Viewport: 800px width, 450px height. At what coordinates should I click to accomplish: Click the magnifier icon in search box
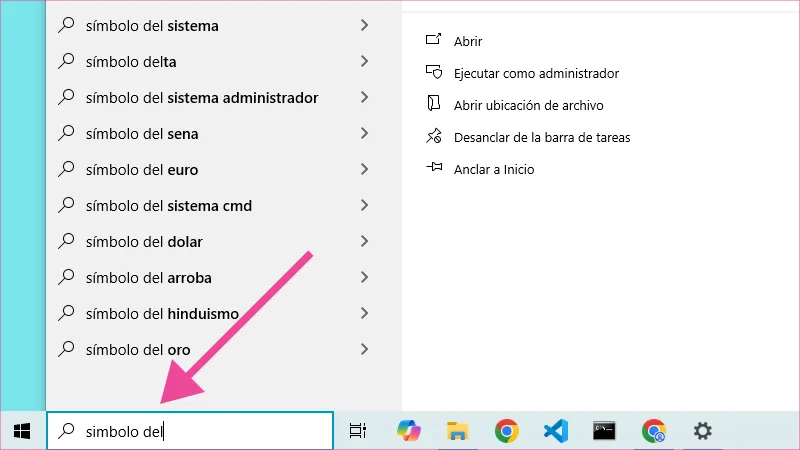66,431
